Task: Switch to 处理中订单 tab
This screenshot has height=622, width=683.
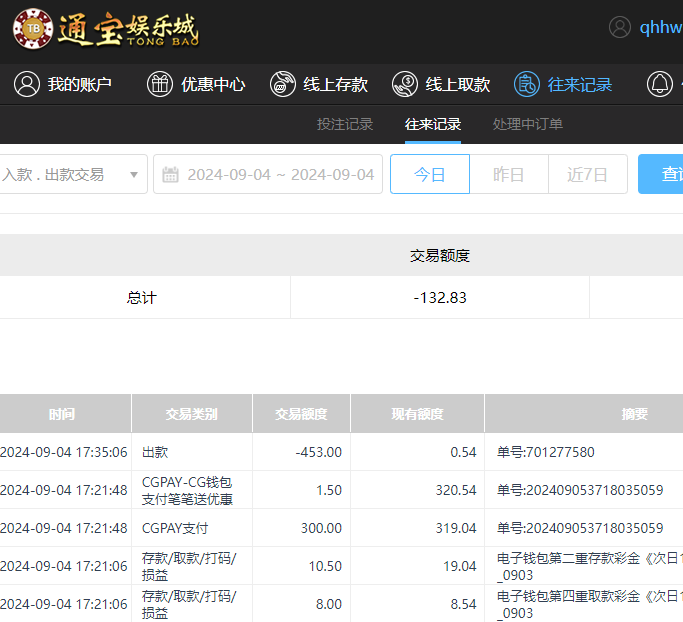Action: coord(528,124)
